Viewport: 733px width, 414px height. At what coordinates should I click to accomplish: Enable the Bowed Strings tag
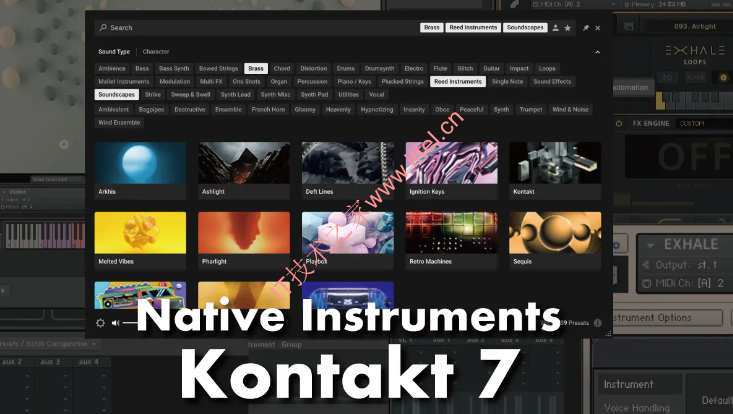pos(218,68)
